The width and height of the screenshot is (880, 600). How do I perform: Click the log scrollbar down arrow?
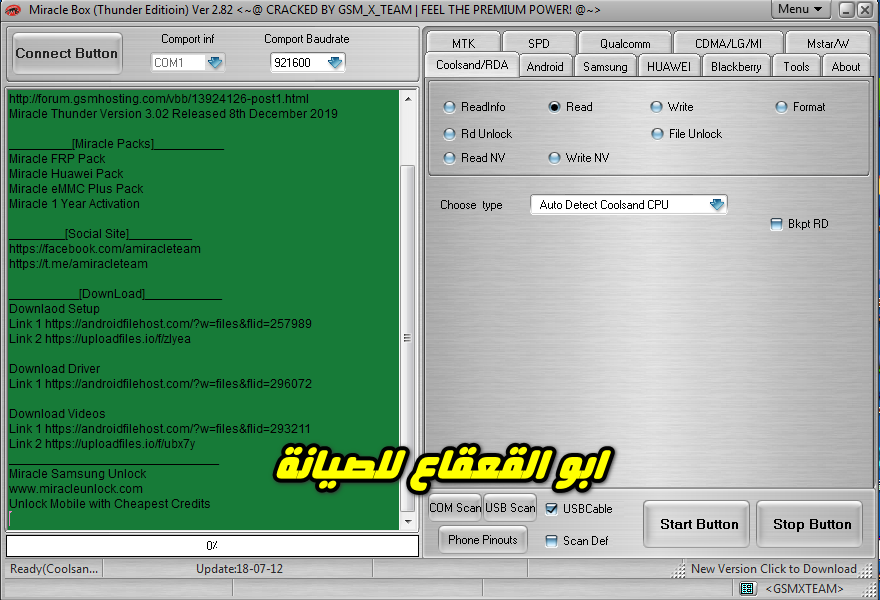(408, 521)
